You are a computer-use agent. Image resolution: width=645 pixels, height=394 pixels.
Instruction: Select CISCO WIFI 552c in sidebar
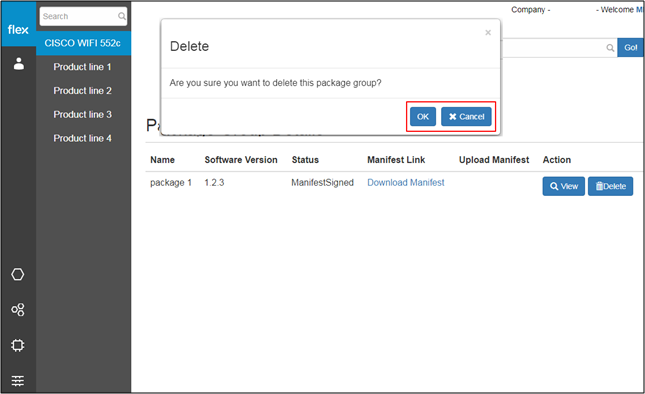pos(84,43)
